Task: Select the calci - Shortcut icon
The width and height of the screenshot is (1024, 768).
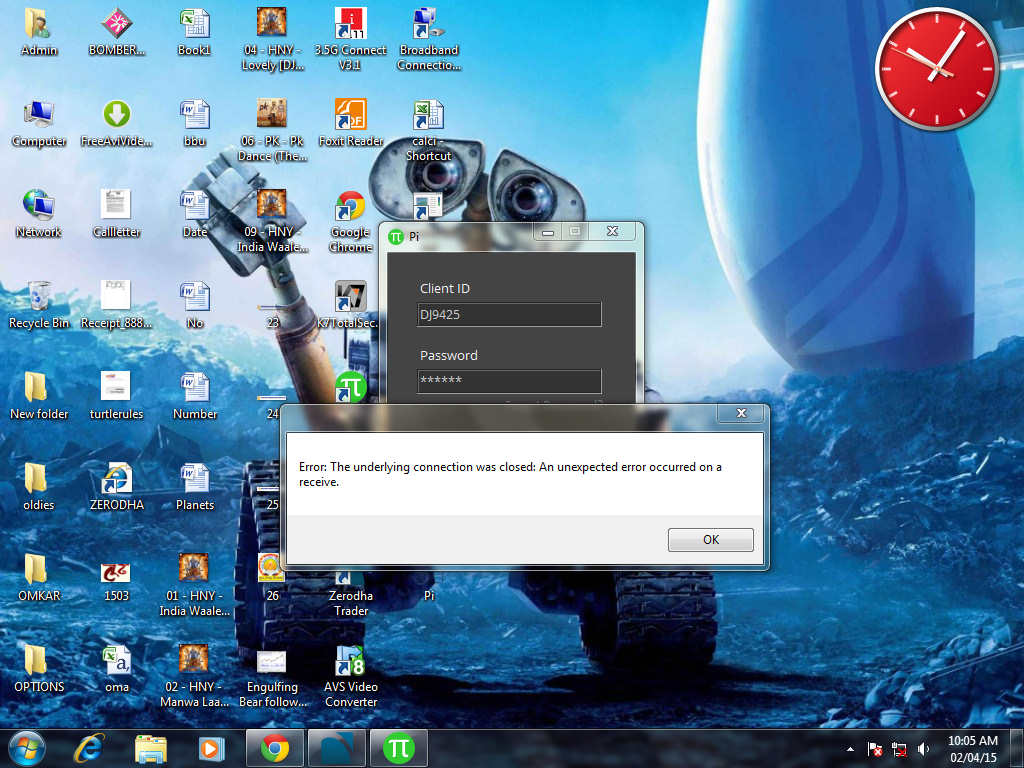Action: click(x=429, y=130)
